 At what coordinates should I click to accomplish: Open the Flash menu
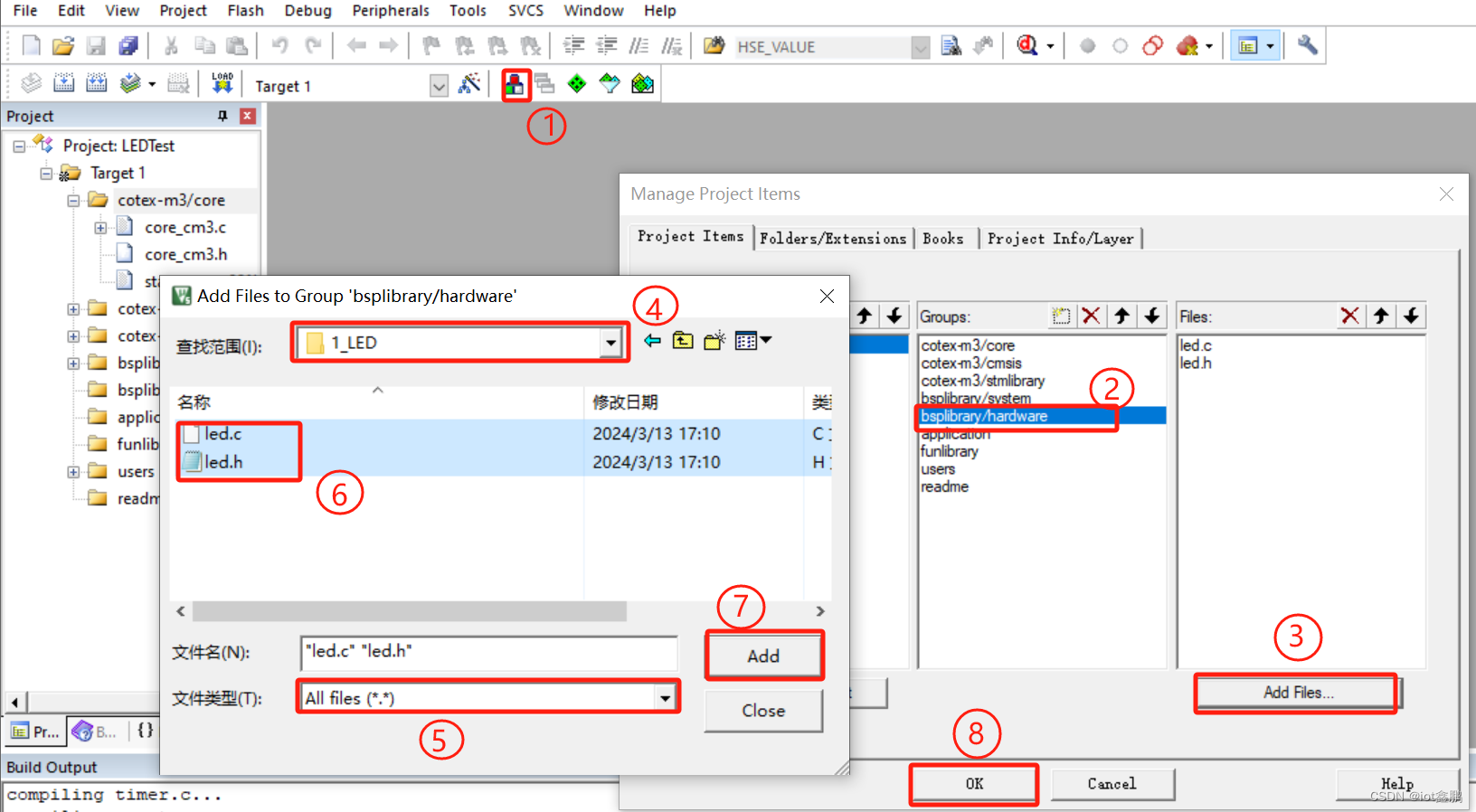pos(245,11)
